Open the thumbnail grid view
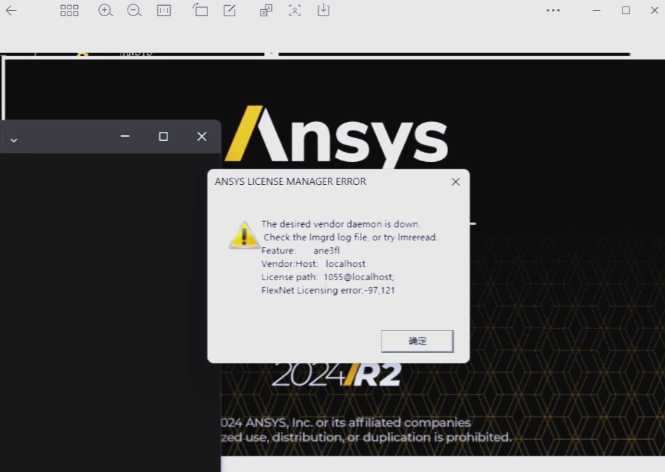 [69, 10]
